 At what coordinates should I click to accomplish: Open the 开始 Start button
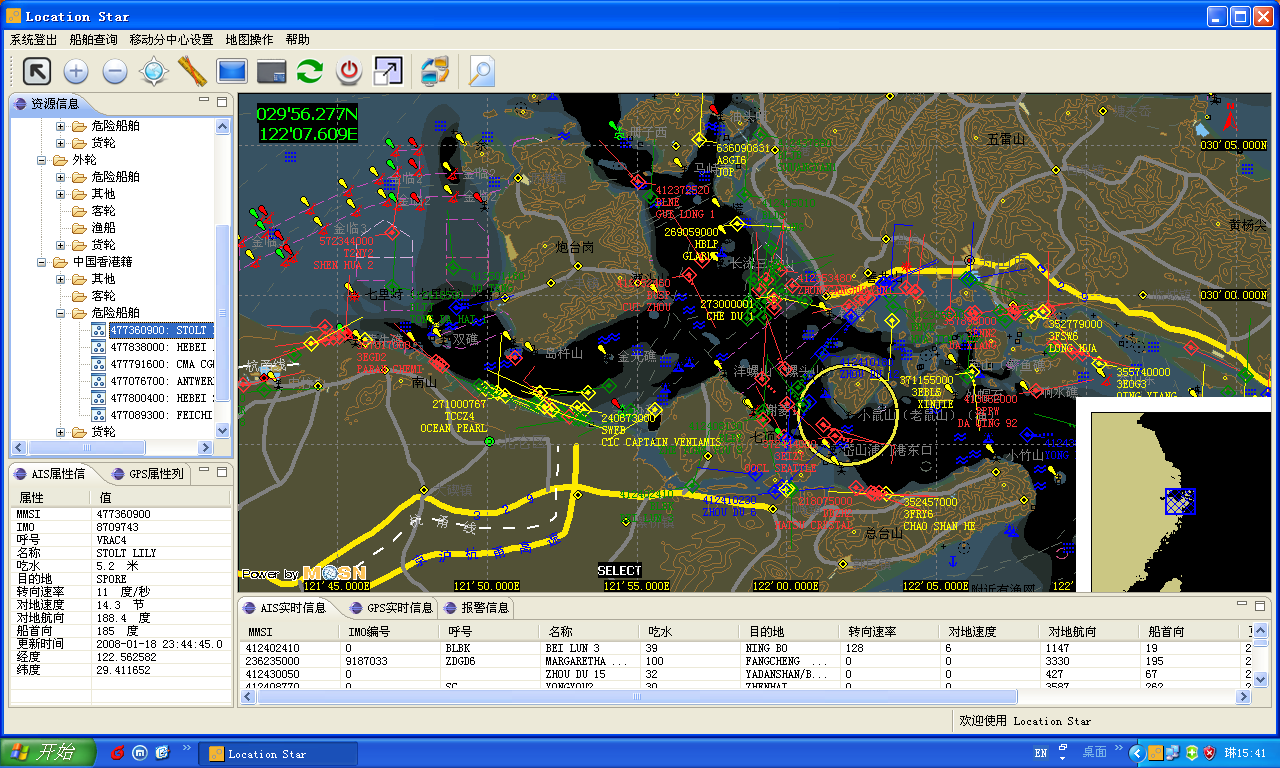[48, 752]
